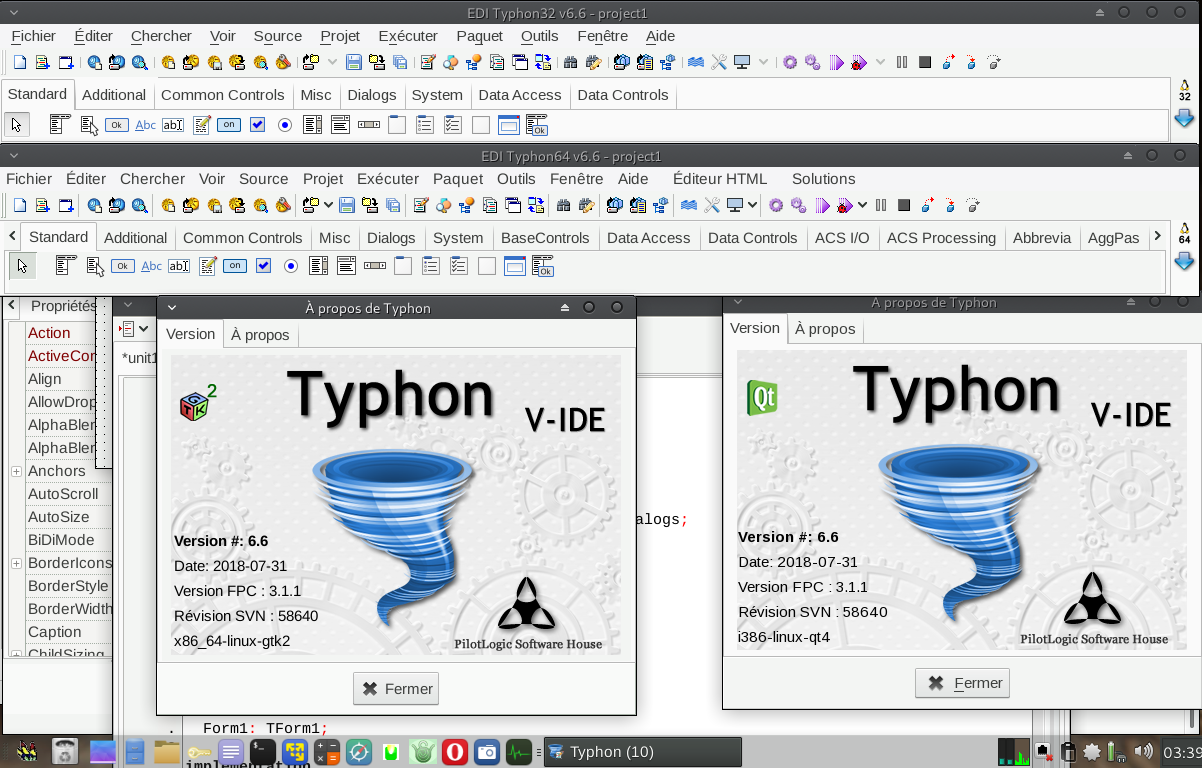
Task: Pick the TButton (Ok) component in Typhon32 palette
Action: pyautogui.click(x=117, y=125)
